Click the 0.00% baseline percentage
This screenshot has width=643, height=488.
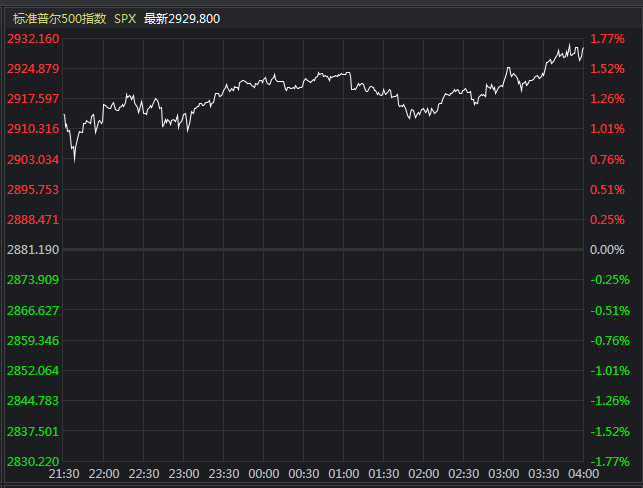[x=607, y=249]
